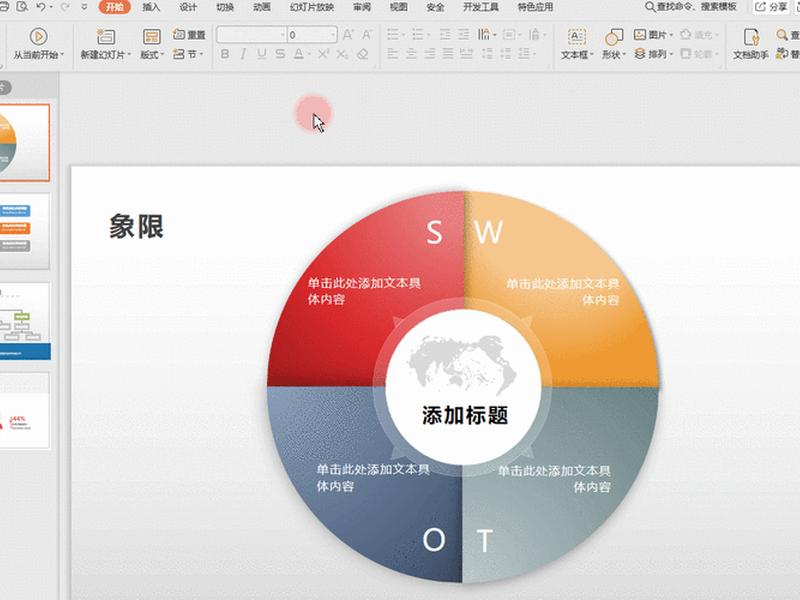800x600 pixels.
Task: Click the document assistant (文档助手) icon
Action: [751, 37]
